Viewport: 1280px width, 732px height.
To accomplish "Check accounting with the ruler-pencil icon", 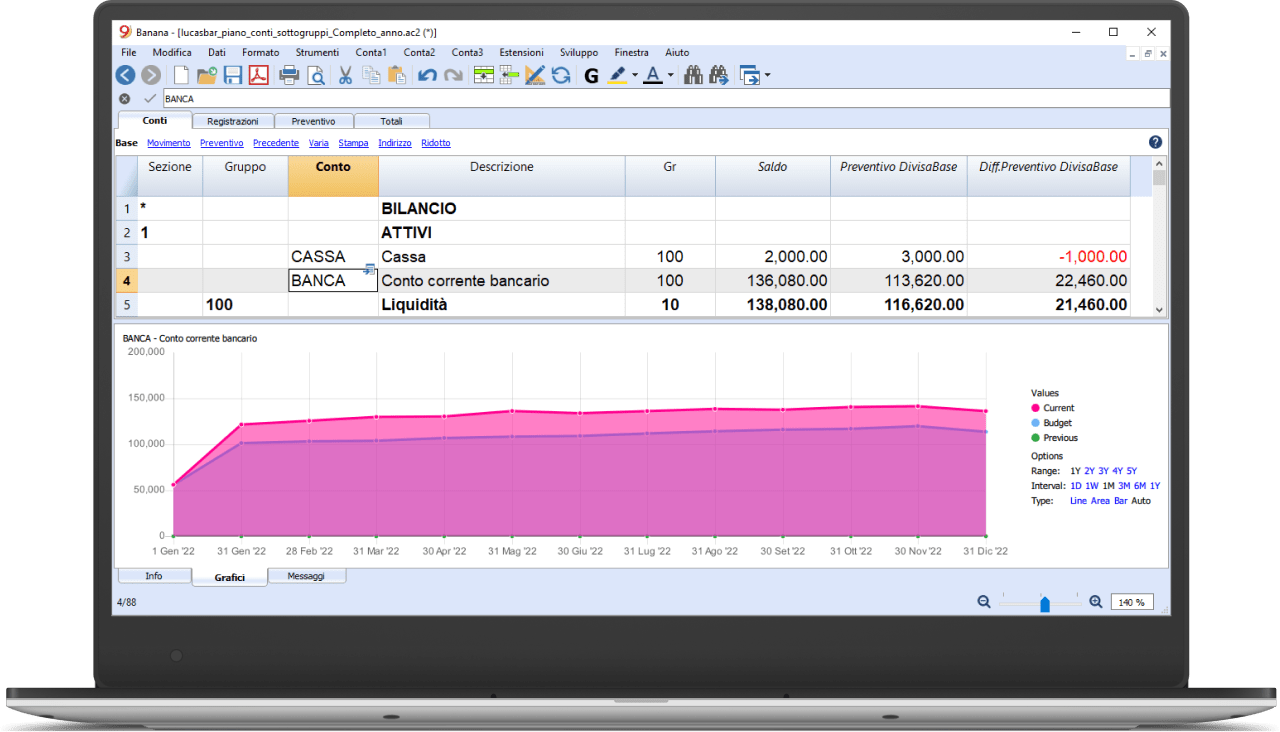I will [x=535, y=75].
